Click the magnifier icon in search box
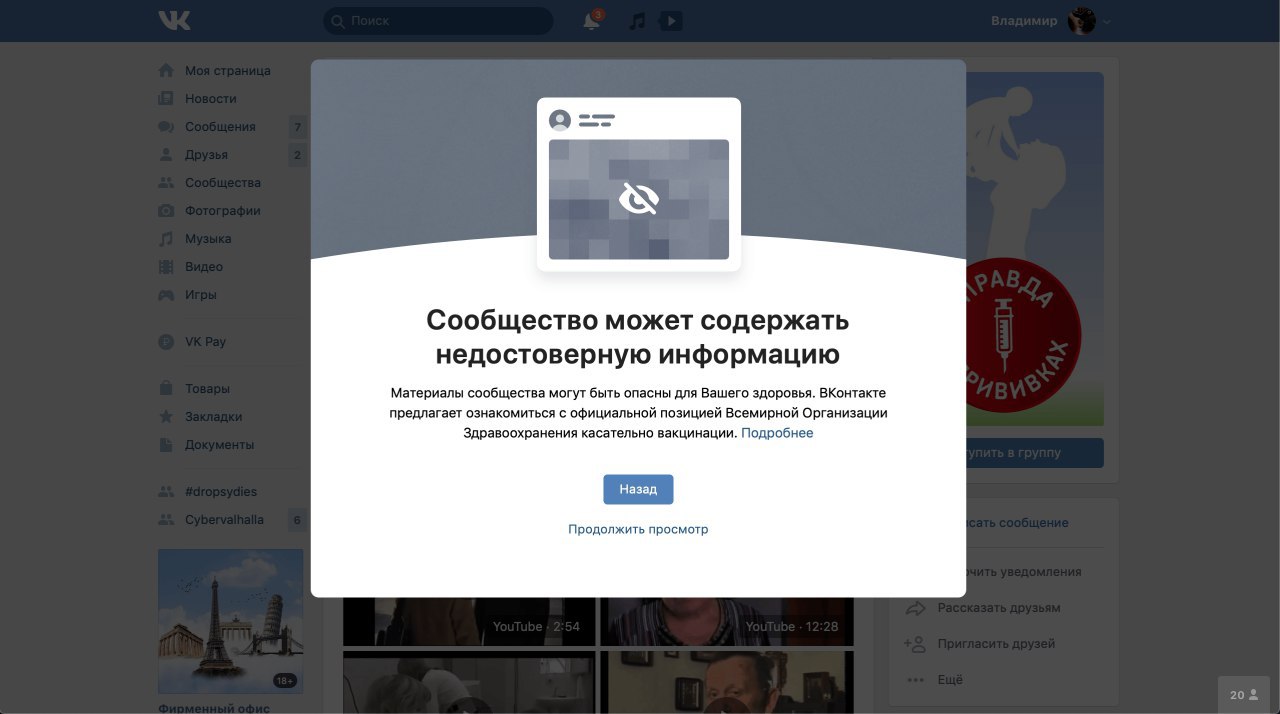Image resolution: width=1280 pixels, height=714 pixels. tap(337, 21)
